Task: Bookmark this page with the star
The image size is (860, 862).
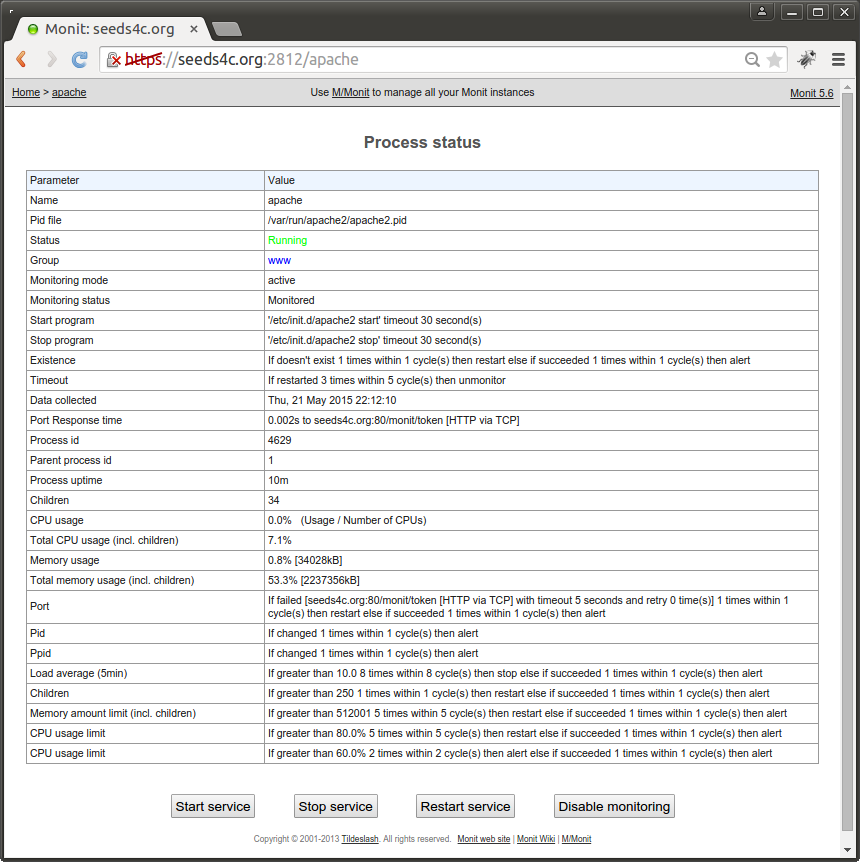Action: [774, 60]
